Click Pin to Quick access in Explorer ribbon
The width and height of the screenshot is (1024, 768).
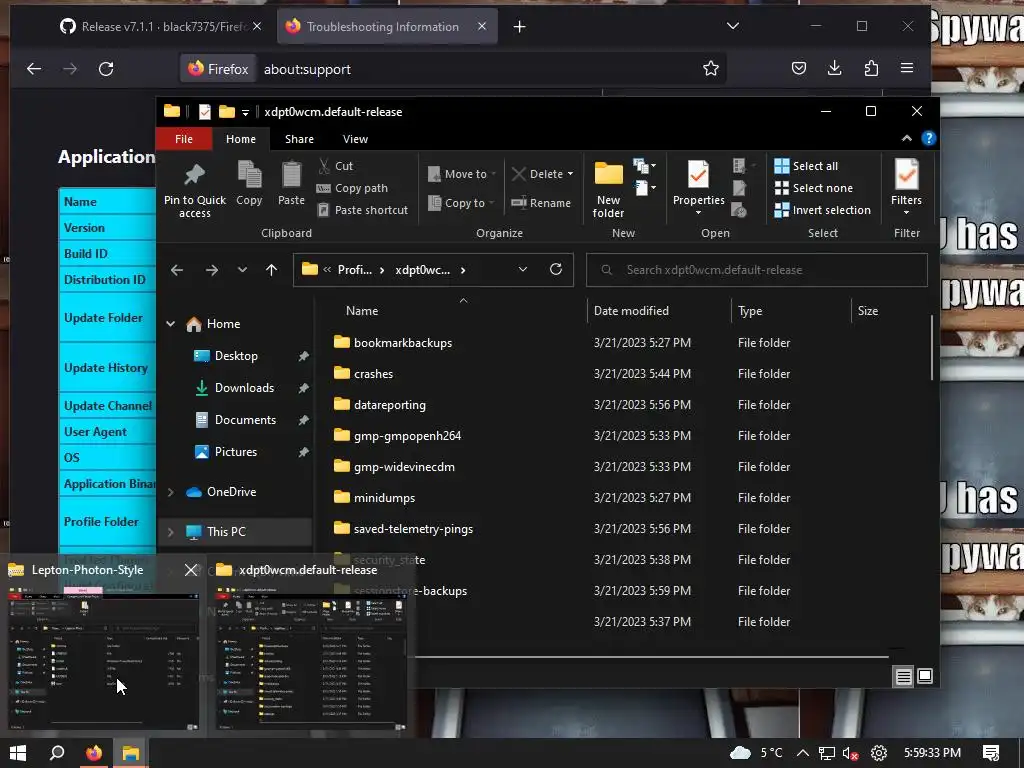[195, 189]
